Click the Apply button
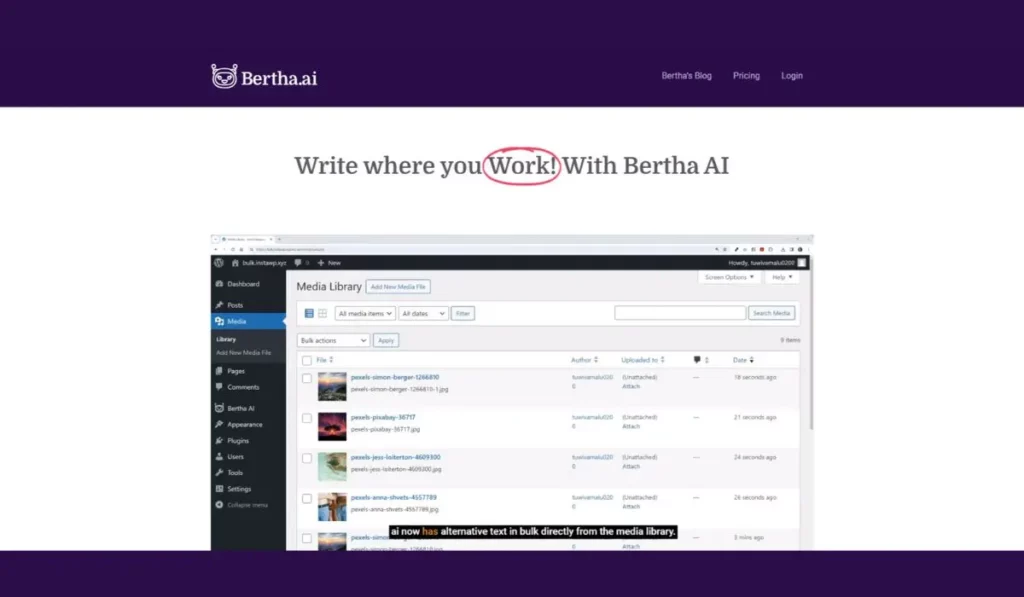Screen dimensions: 1024x597 point(386,340)
